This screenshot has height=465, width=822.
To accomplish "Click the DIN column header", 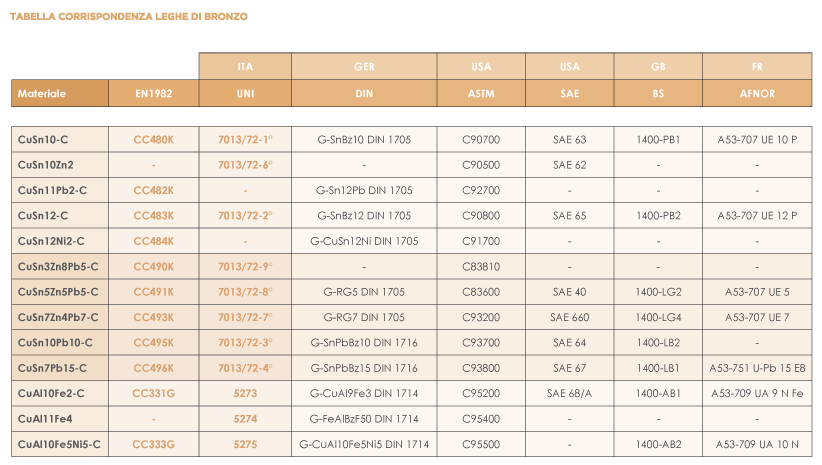I will (364, 93).
